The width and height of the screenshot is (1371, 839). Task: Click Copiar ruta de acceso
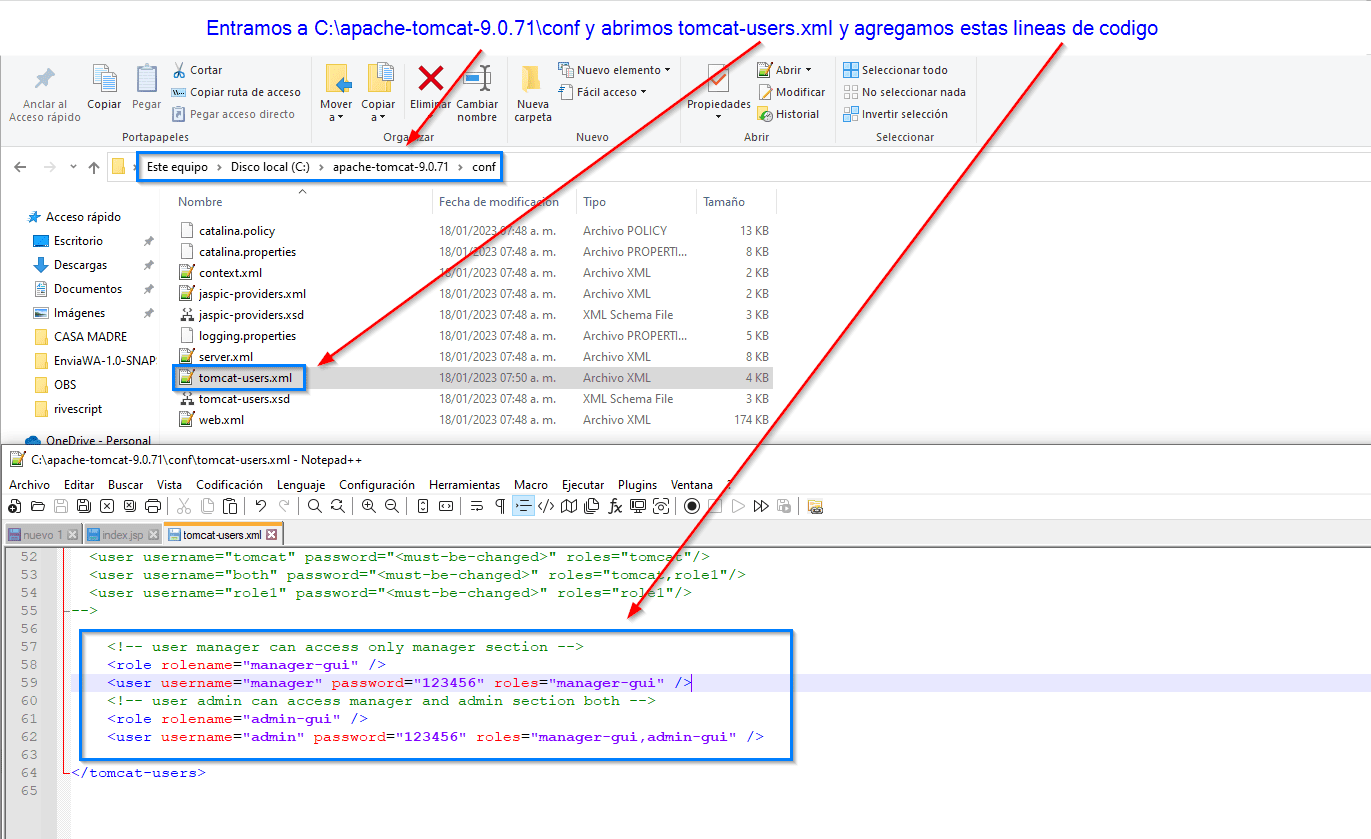tap(245, 92)
